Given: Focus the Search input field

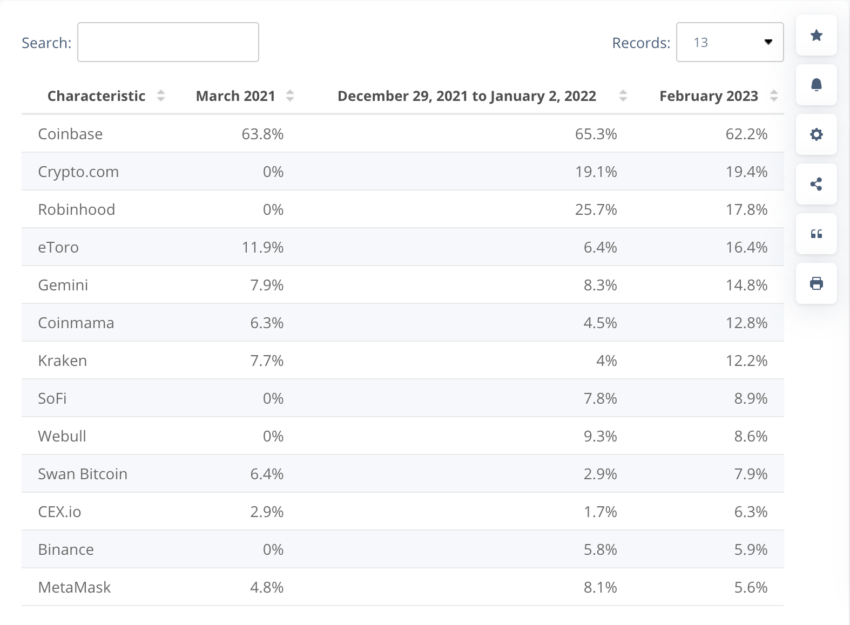Looking at the screenshot, I should (x=168, y=42).
